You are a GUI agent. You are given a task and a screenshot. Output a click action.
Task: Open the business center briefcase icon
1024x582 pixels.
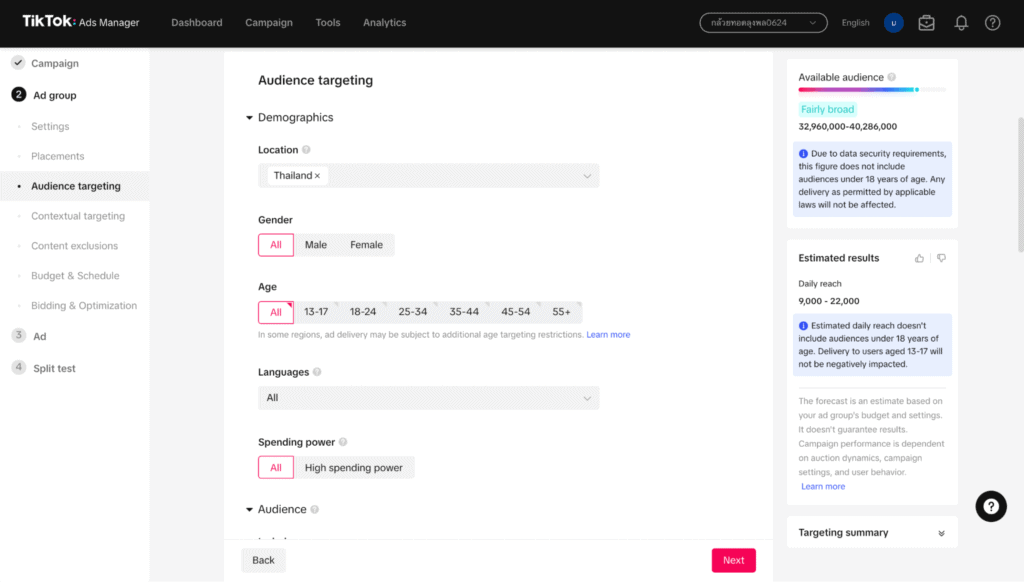click(926, 23)
